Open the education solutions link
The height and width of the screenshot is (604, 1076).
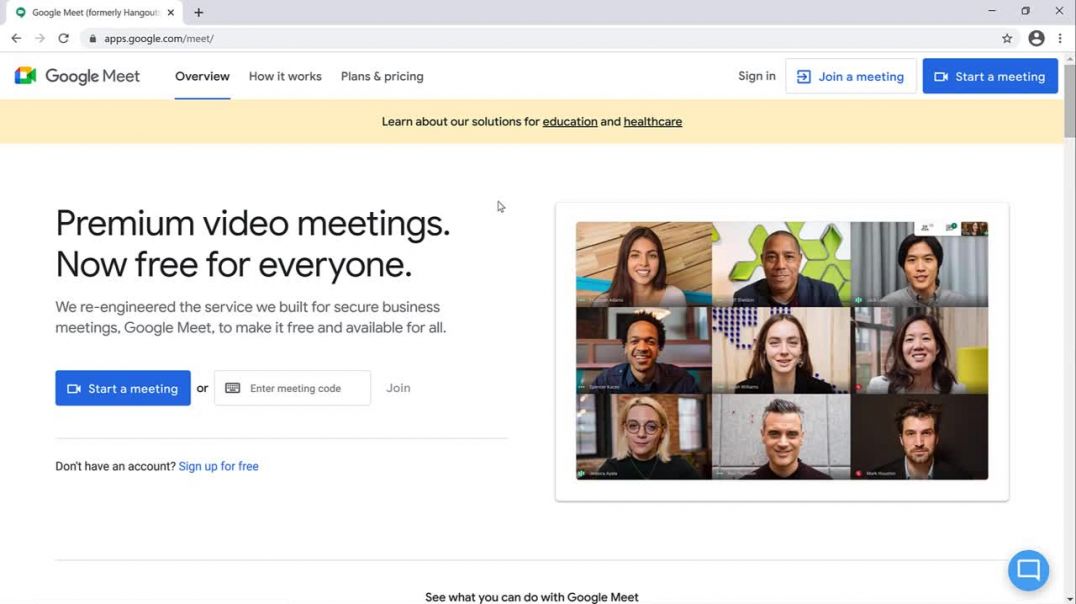570,121
